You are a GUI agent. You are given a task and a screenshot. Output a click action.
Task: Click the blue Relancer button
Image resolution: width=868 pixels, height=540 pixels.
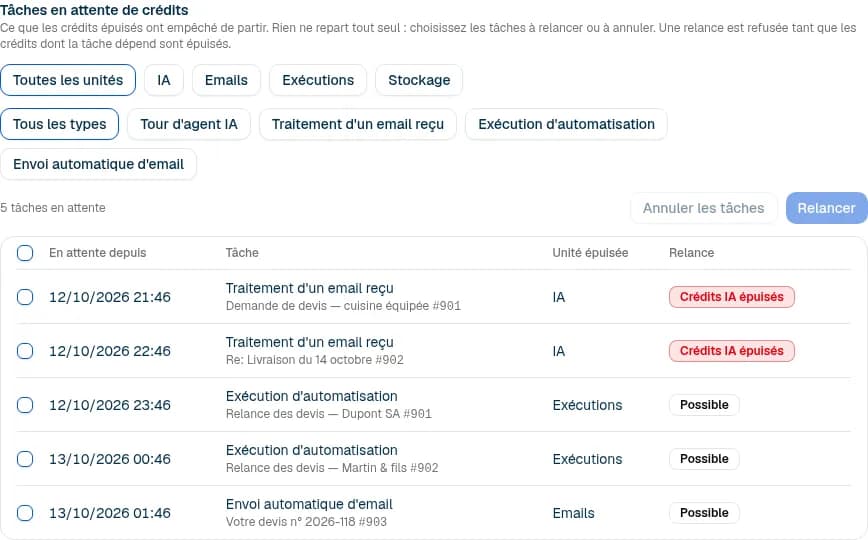(826, 208)
